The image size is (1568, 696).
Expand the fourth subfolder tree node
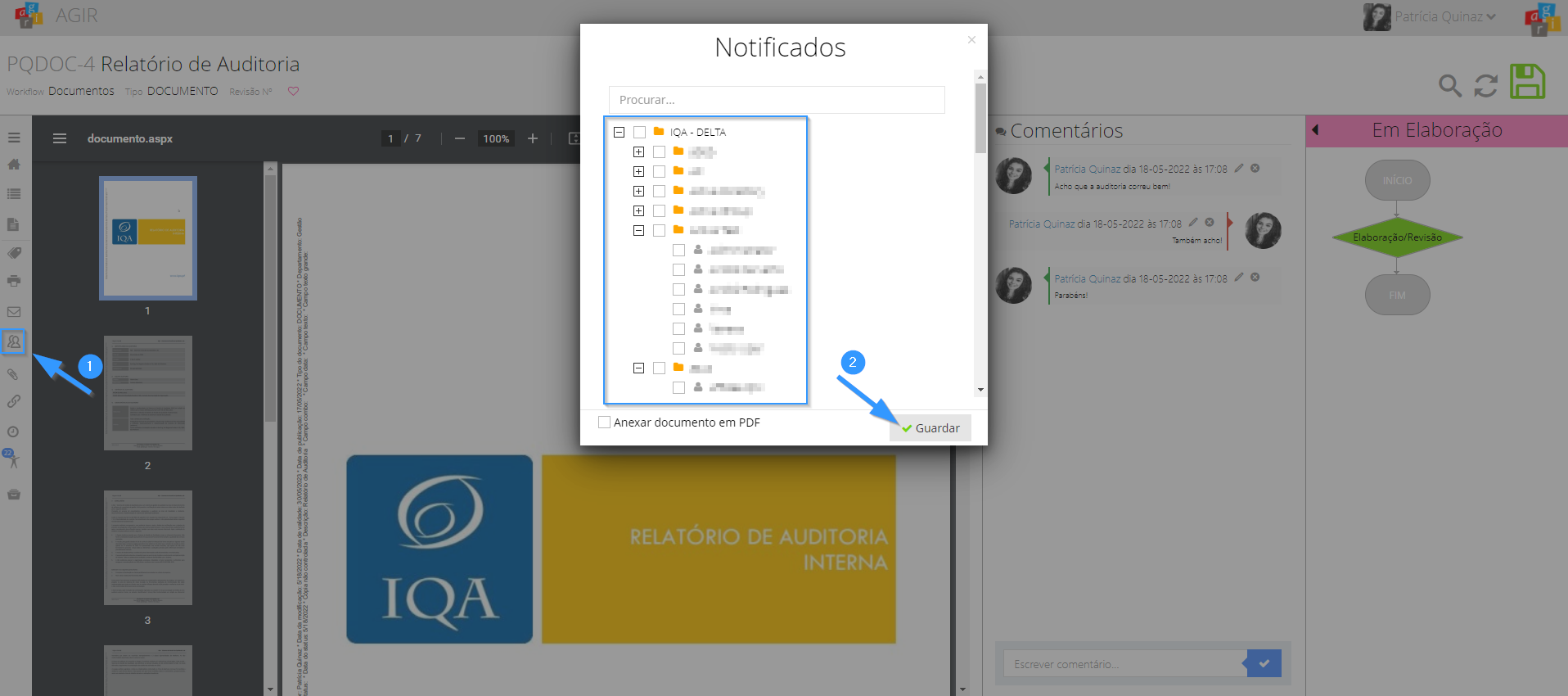click(x=639, y=210)
